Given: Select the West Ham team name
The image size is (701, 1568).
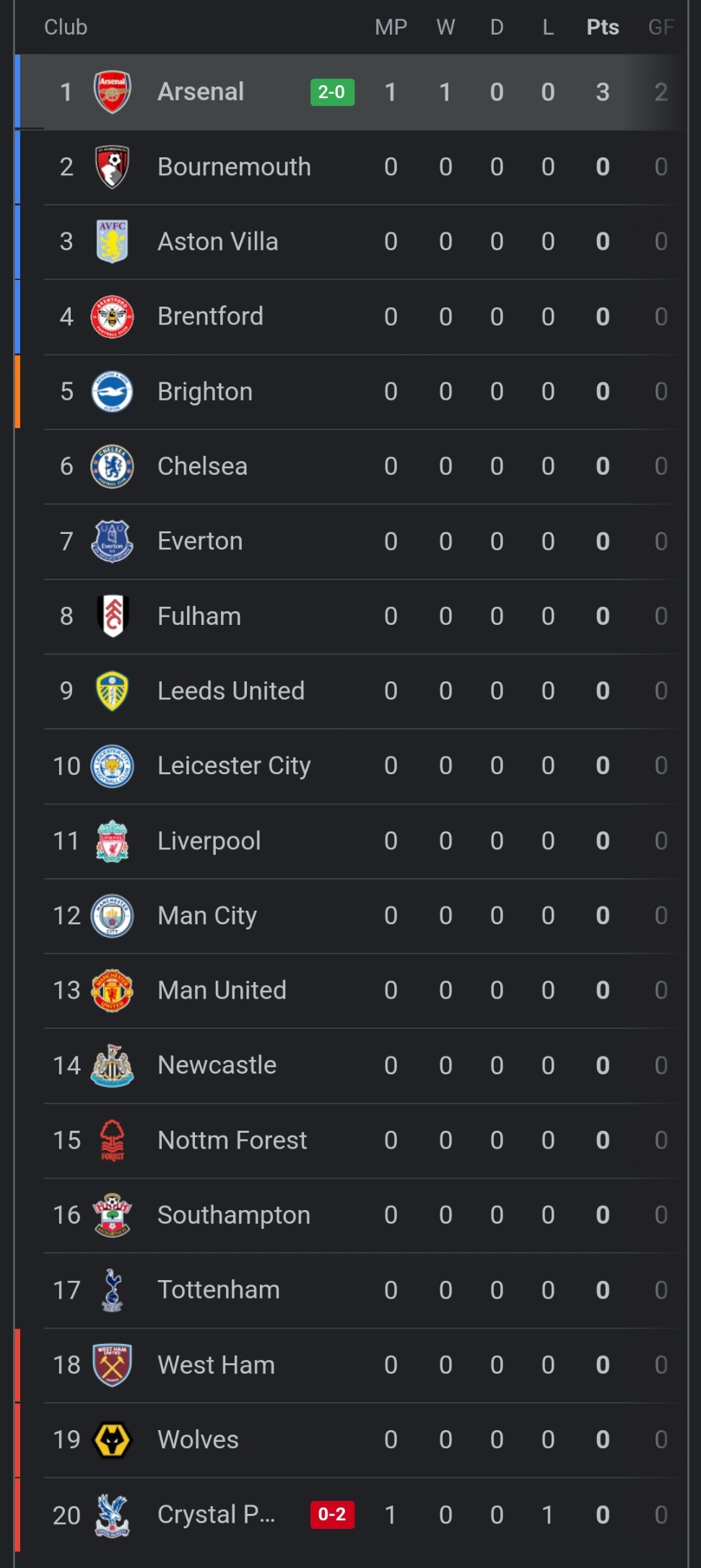Looking at the screenshot, I should pos(216,1365).
